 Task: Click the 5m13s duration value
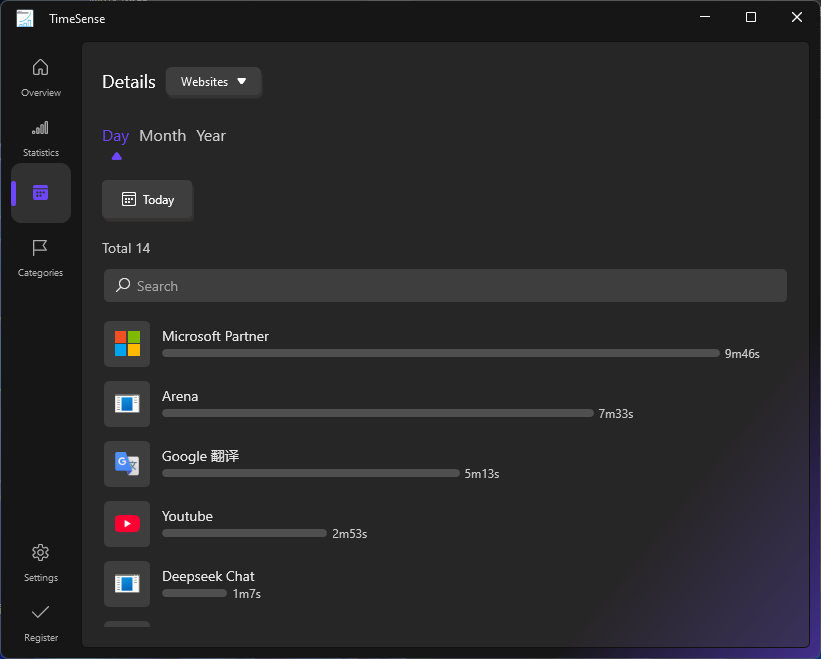pos(482,474)
